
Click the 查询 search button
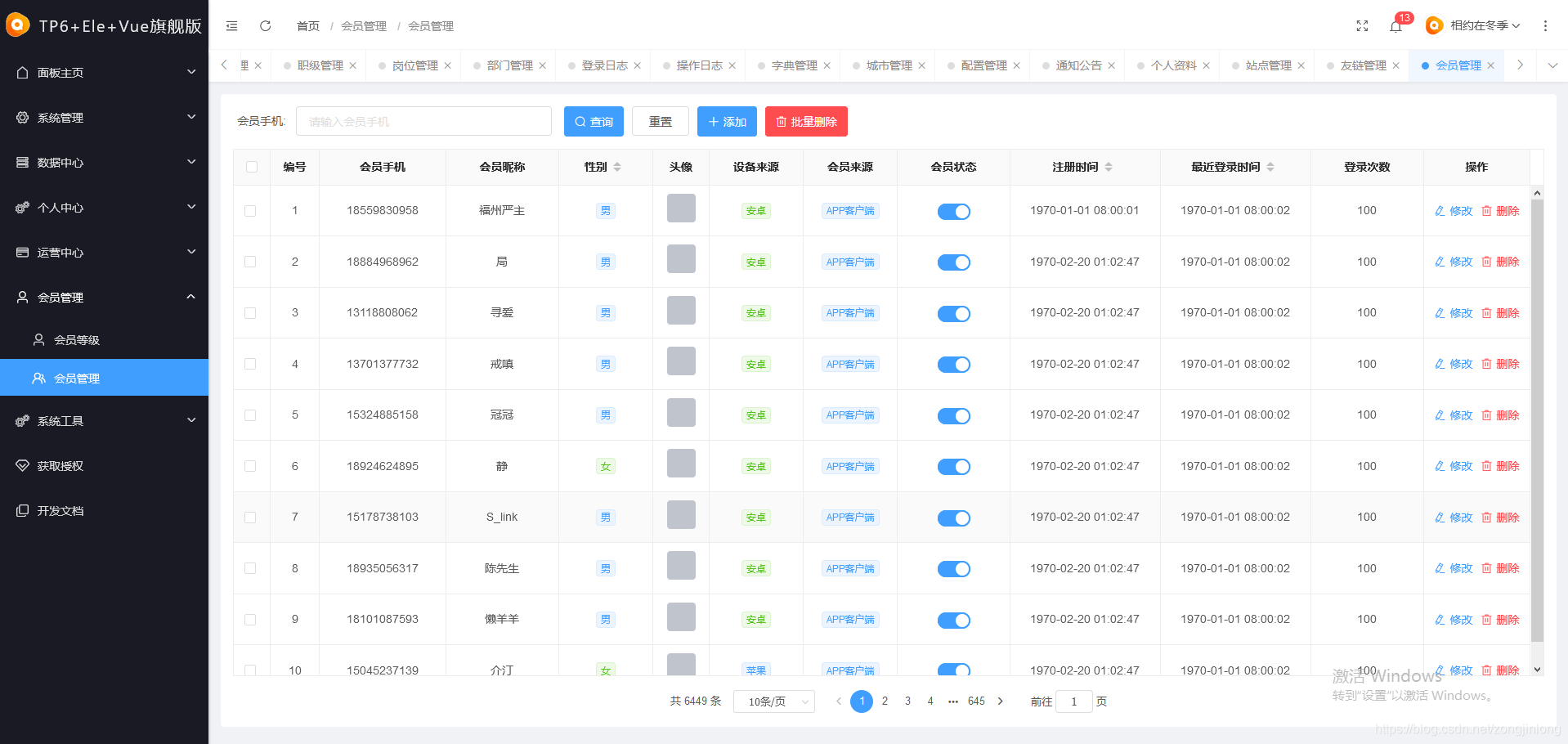pos(594,122)
